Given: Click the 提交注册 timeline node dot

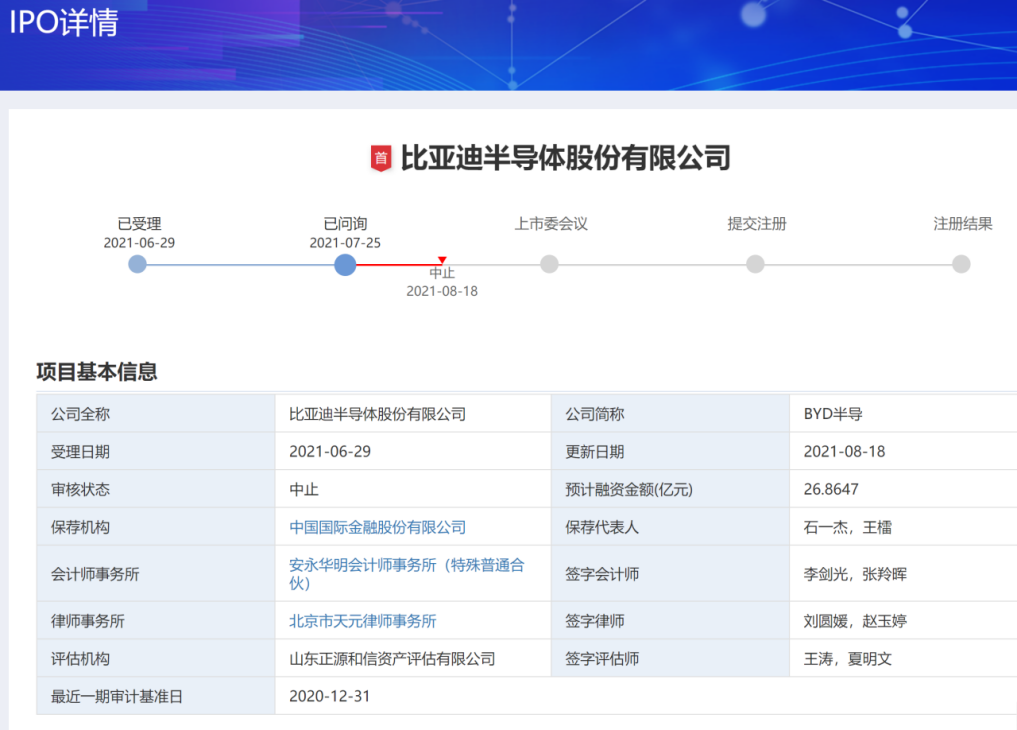Looking at the screenshot, I should coord(755,264).
